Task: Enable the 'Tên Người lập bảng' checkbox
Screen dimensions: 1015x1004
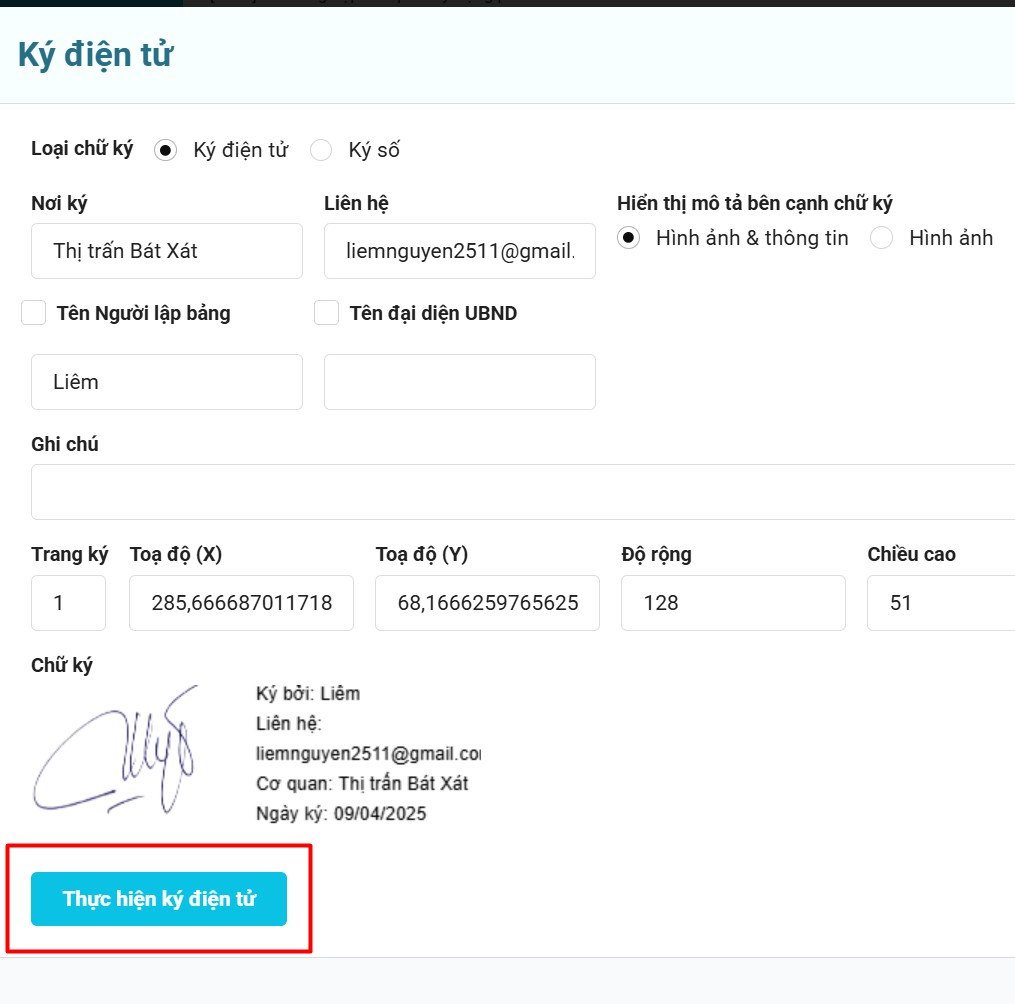Action: pos(34,313)
